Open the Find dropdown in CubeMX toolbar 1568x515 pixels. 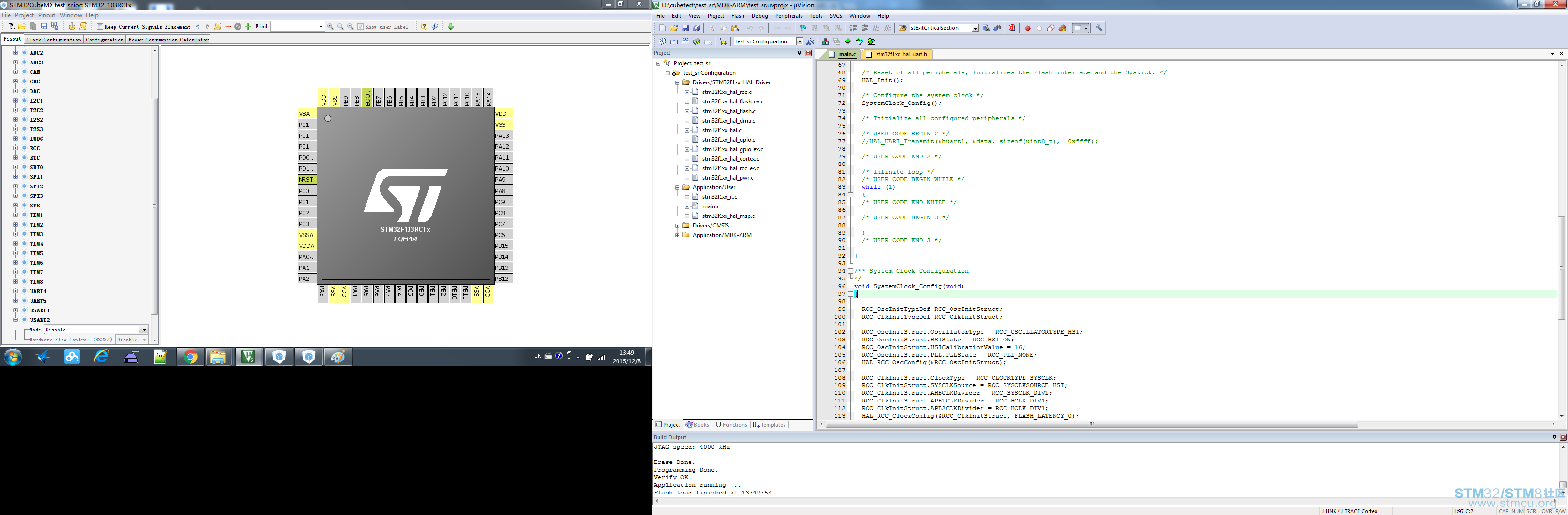coord(321,27)
